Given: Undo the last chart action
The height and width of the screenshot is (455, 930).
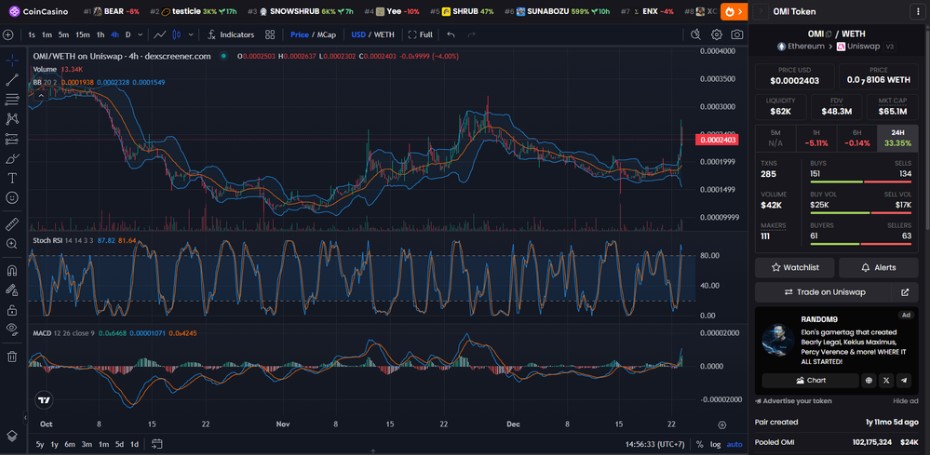Looking at the screenshot, I should tap(451, 35).
